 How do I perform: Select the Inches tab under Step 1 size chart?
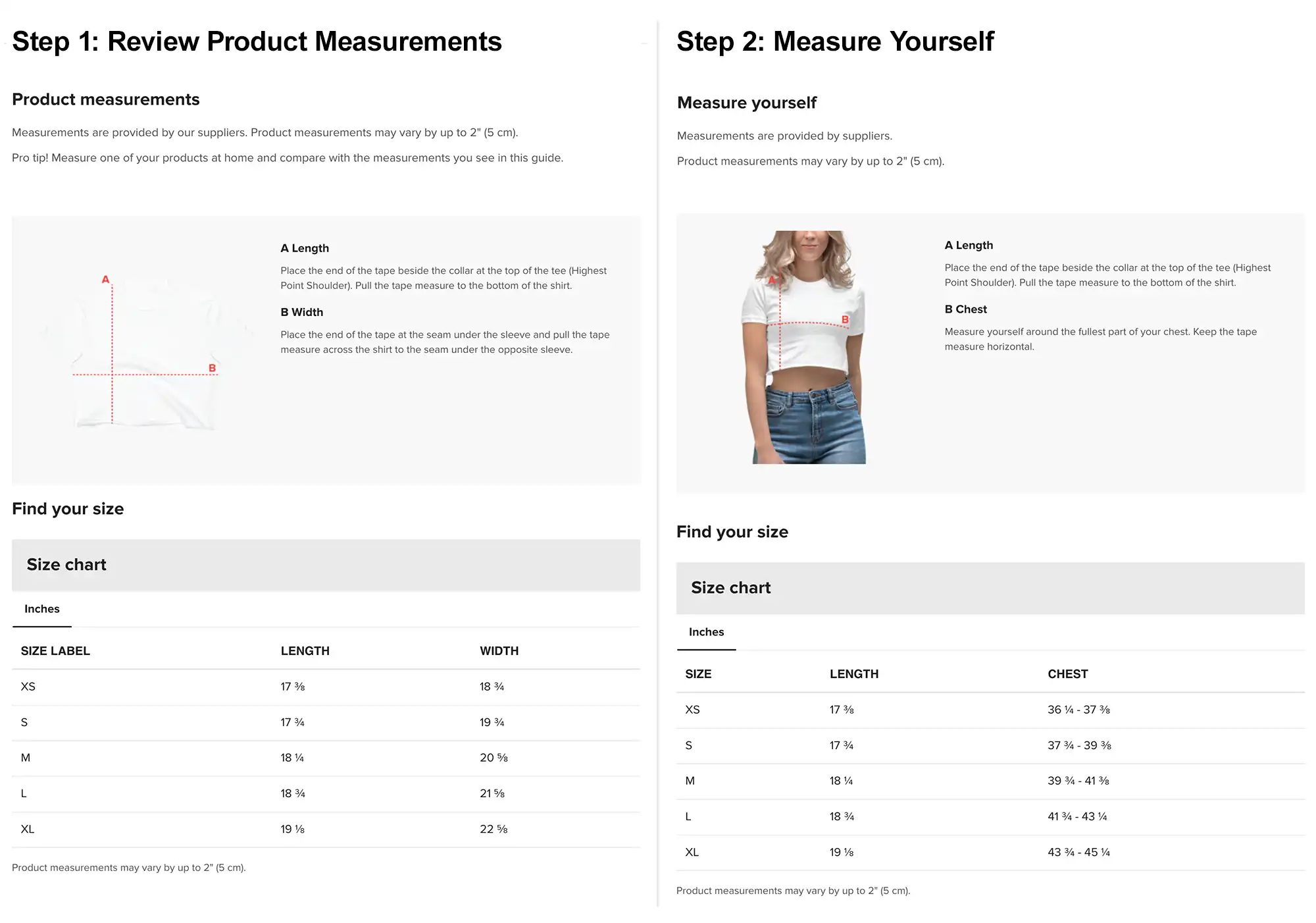point(42,609)
